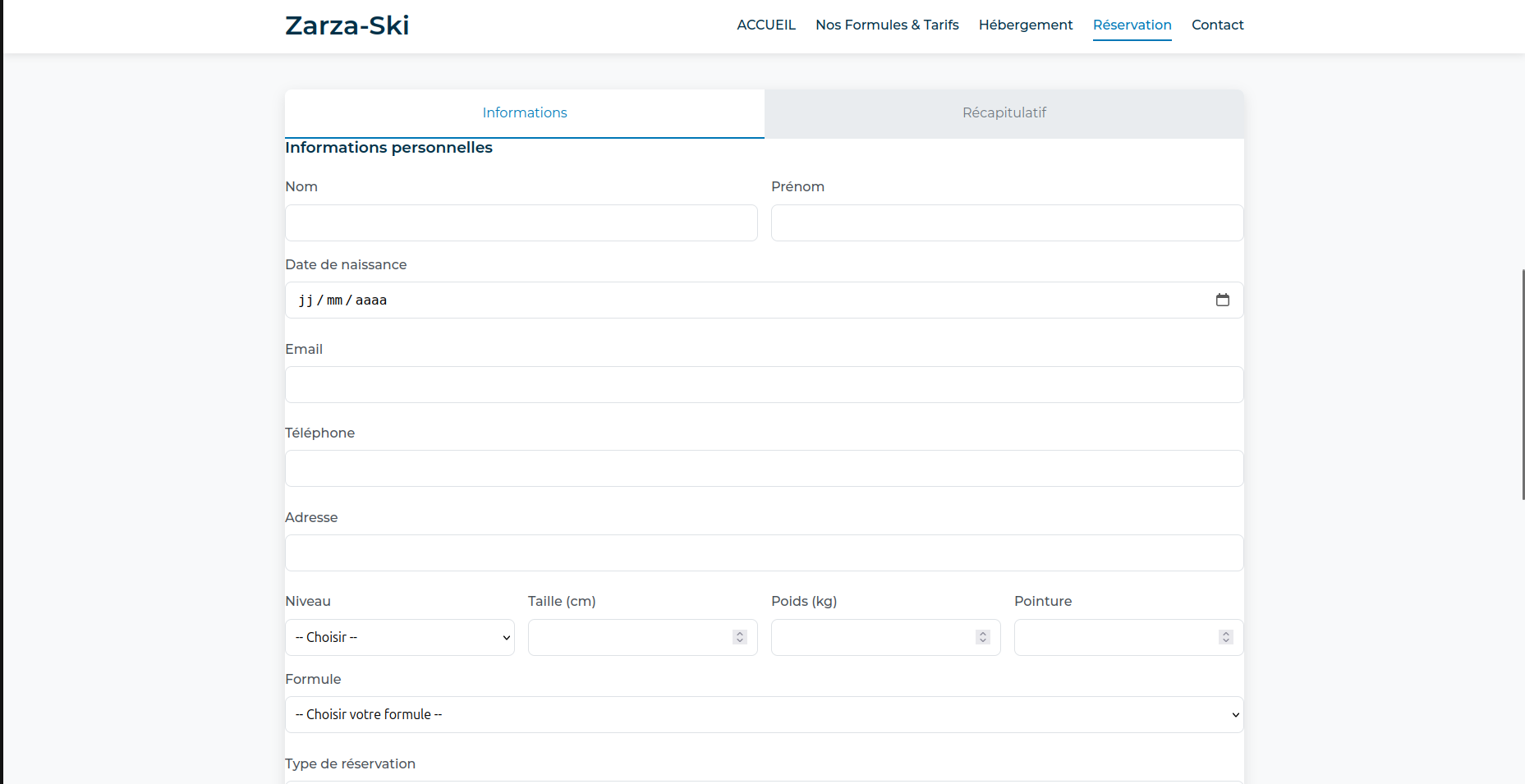This screenshot has height=784, width=1525.
Task: Click the Zarza-Ski site logo
Action: click(347, 25)
